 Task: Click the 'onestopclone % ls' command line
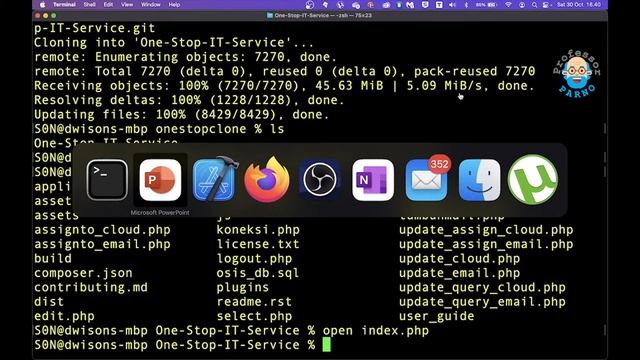(159, 129)
